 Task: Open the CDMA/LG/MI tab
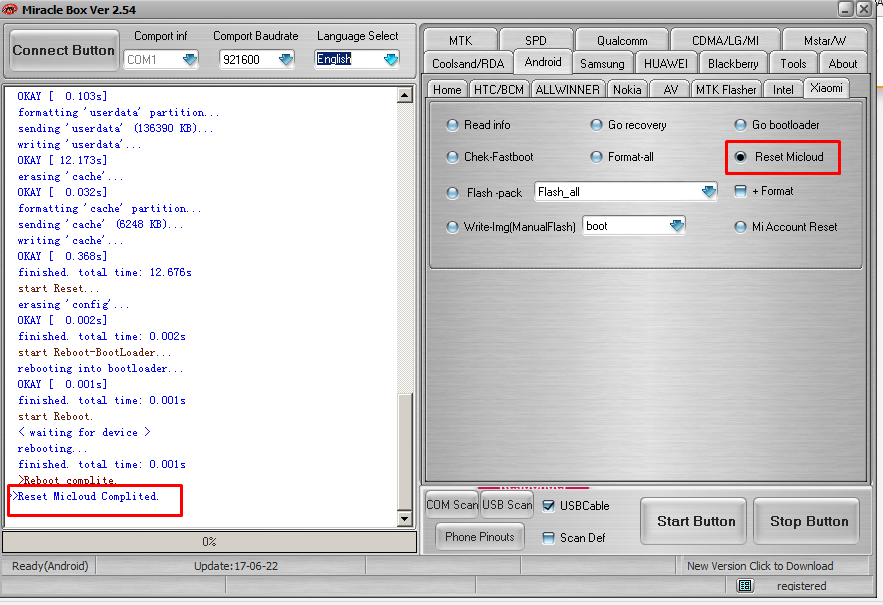pyautogui.click(x=725, y=41)
